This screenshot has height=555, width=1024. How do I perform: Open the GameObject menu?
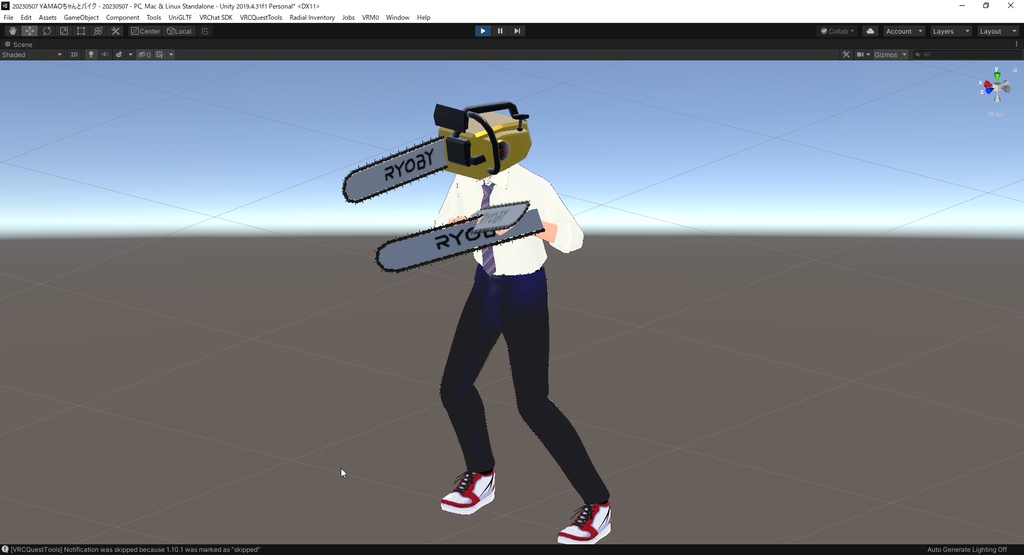click(81, 18)
